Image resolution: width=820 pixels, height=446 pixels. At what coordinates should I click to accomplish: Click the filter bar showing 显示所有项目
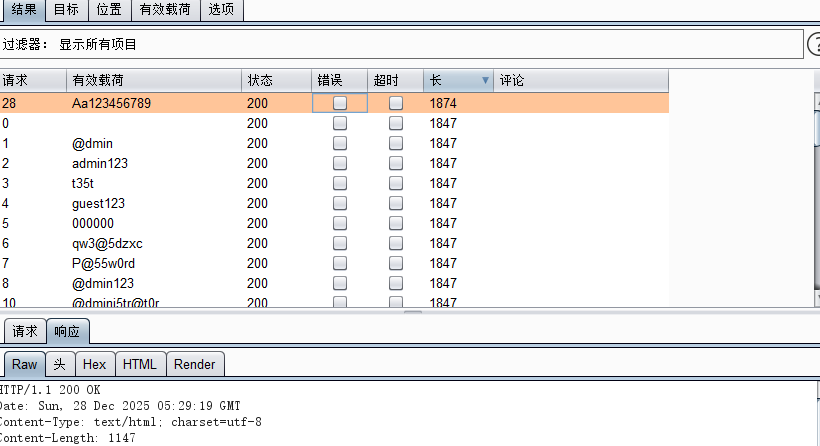pos(400,44)
